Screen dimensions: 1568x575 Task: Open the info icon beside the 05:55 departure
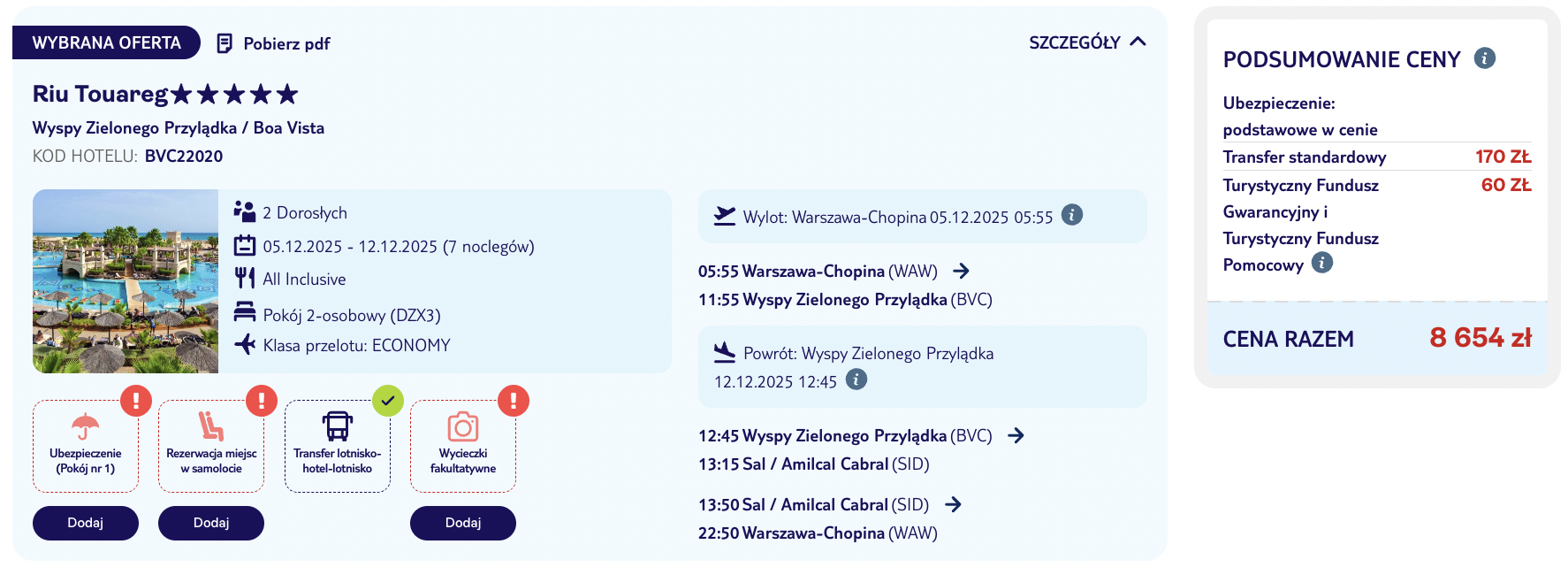(1072, 214)
